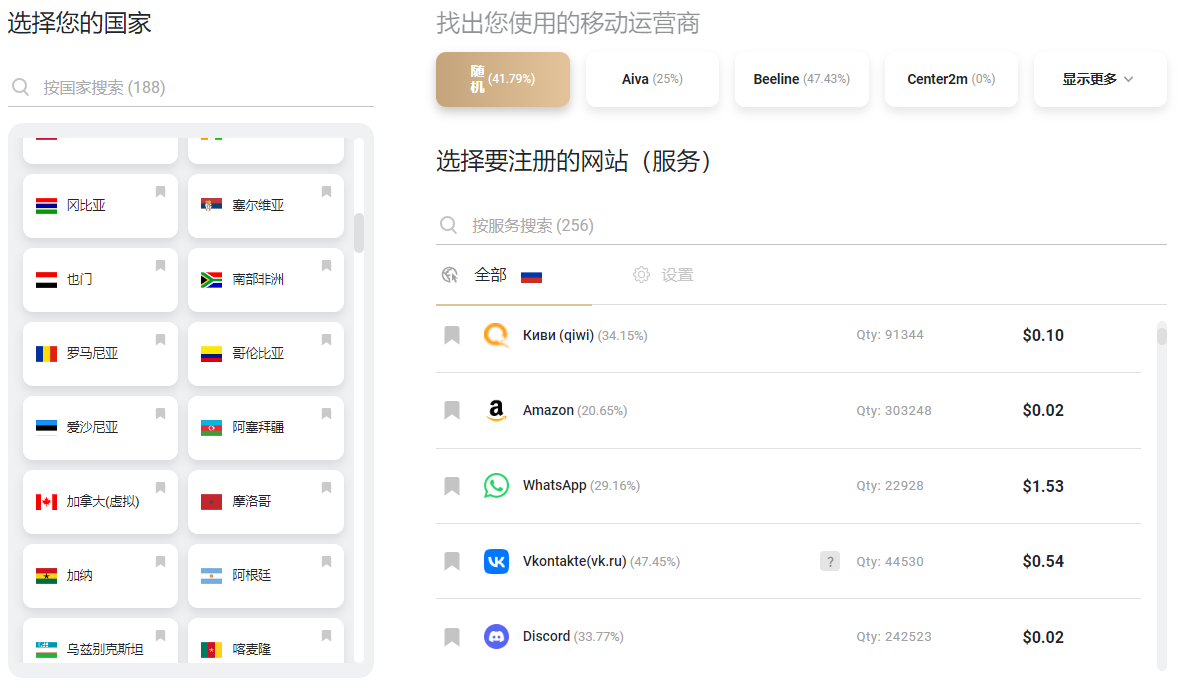Focus the 按服务搜索 search field
The height and width of the screenshot is (690, 1192).
[801, 225]
